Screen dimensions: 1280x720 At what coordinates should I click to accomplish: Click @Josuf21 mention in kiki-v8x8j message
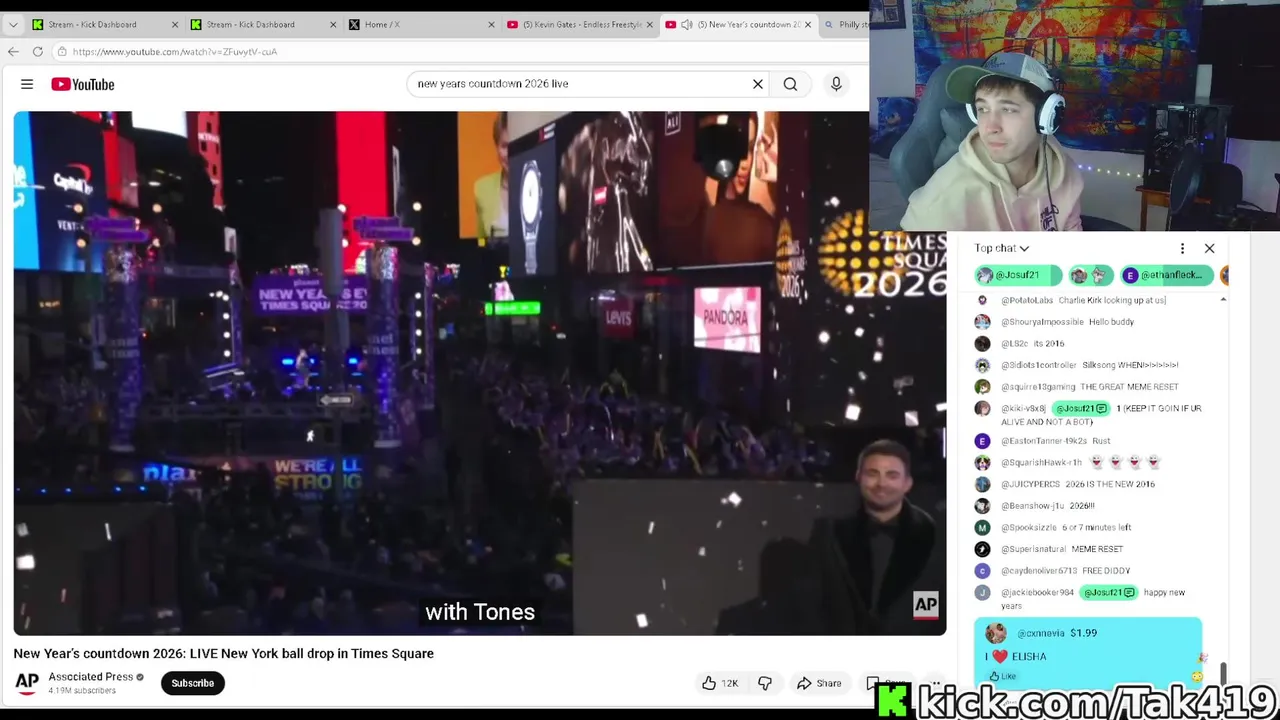1081,408
